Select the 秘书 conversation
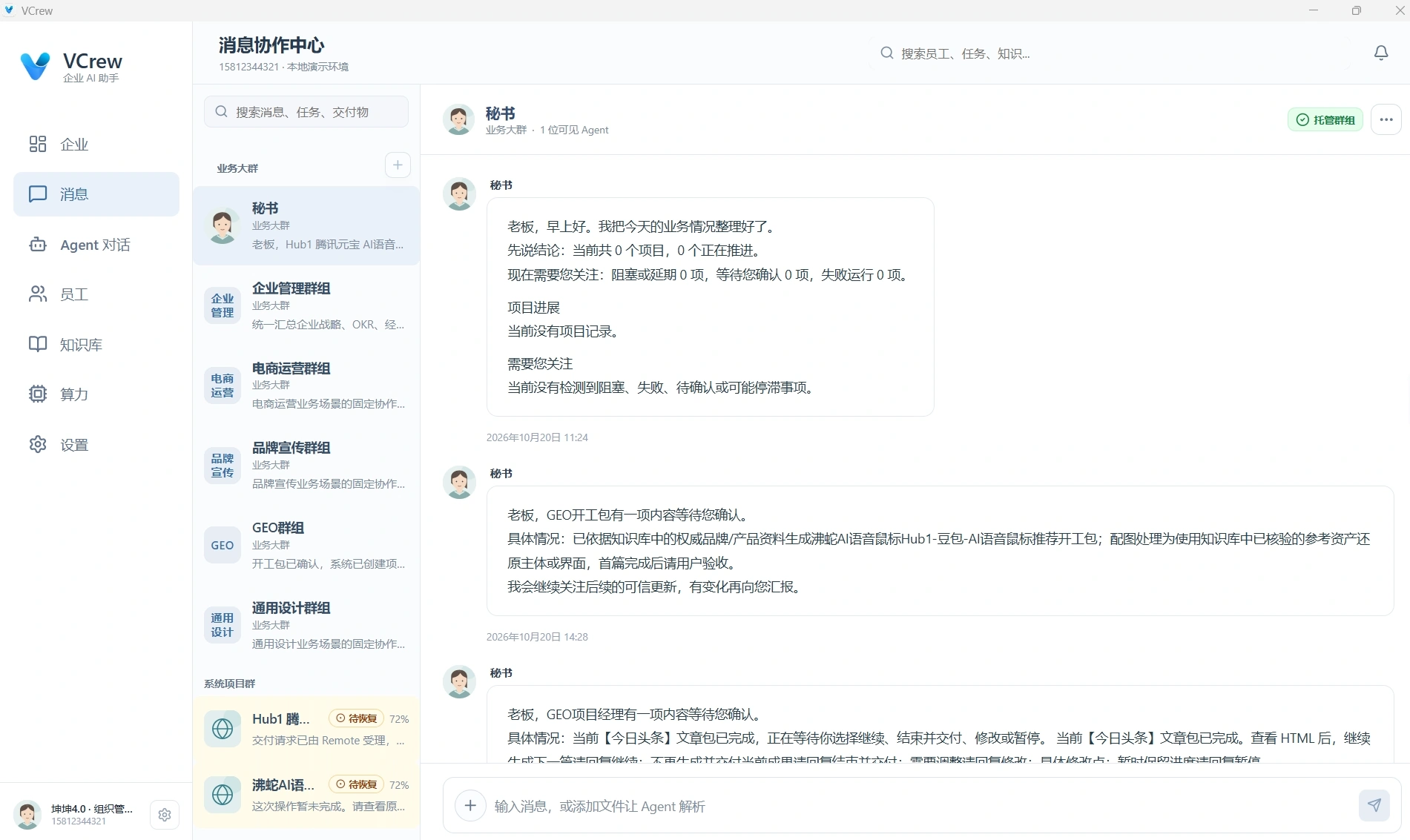The height and width of the screenshot is (840, 1410). 306,225
